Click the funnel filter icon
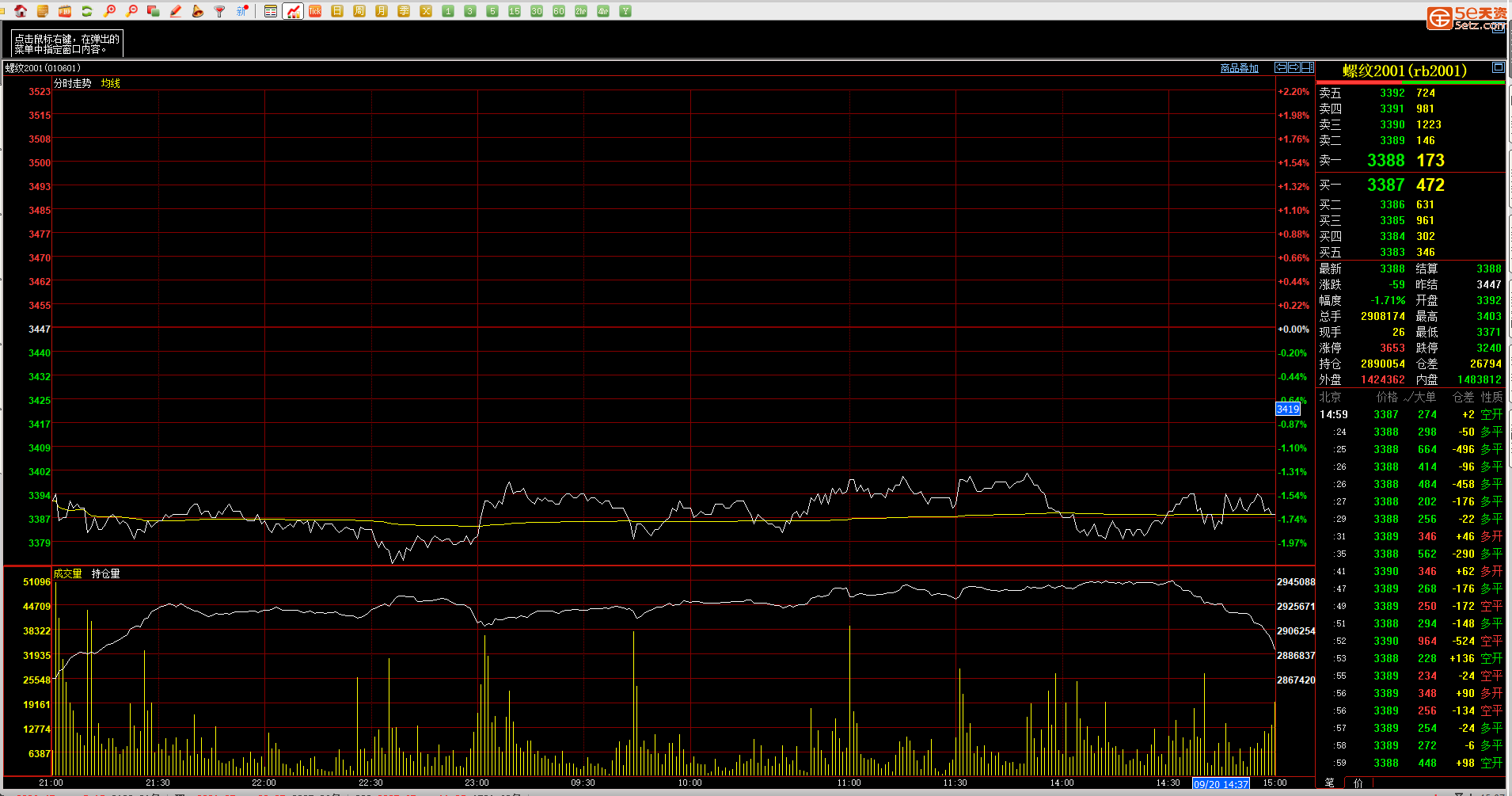Viewport: 1512px width, 796px height. tap(220, 11)
